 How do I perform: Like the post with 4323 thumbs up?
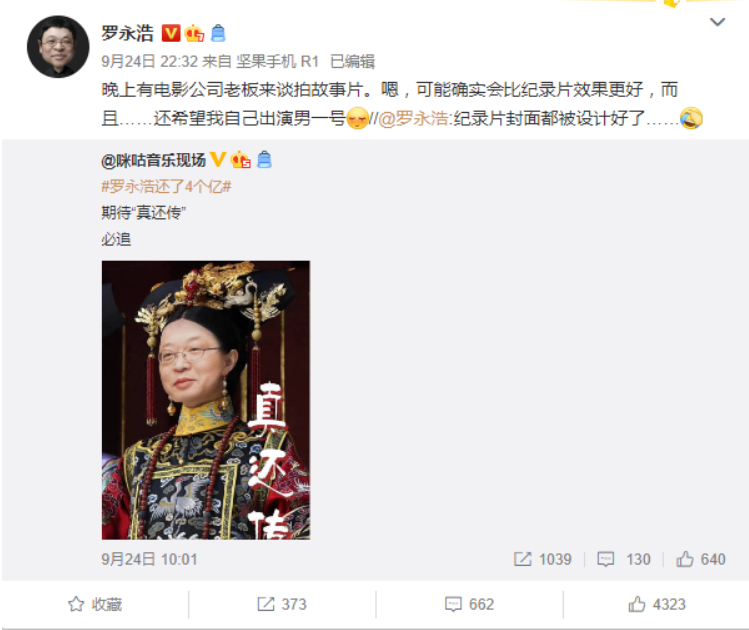pyautogui.click(x=657, y=604)
